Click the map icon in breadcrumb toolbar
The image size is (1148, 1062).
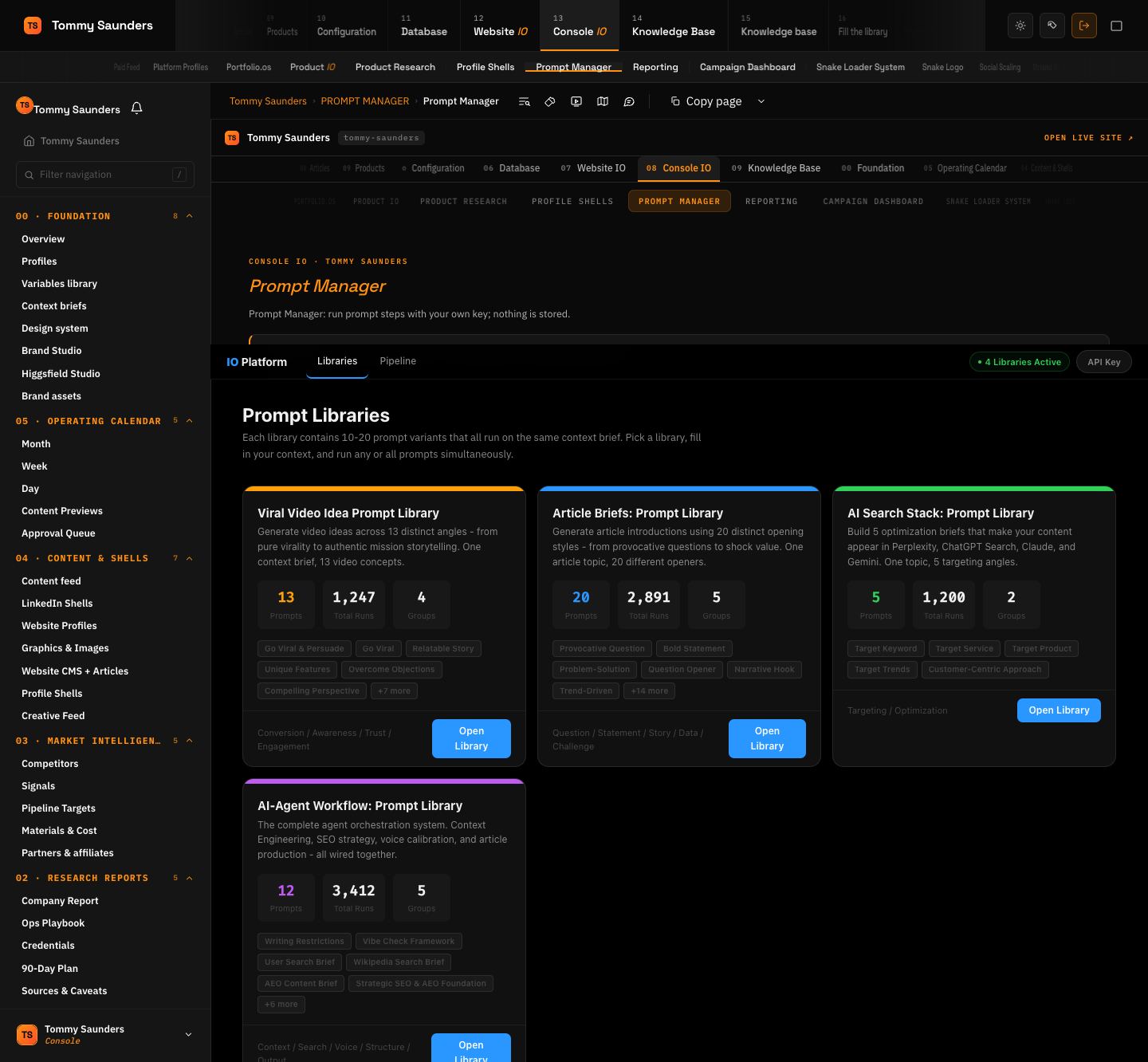click(603, 101)
